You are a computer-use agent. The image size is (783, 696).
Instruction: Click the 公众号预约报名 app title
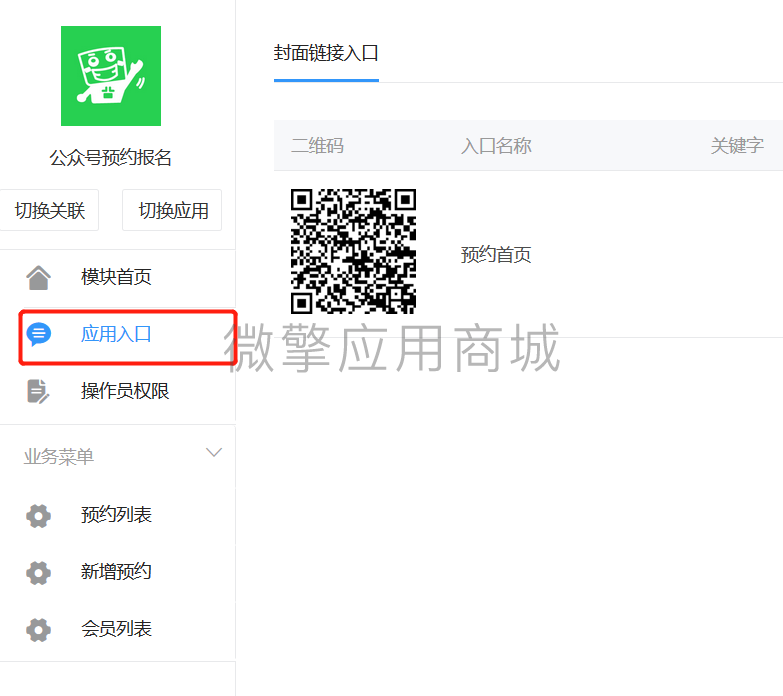(x=110, y=158)
